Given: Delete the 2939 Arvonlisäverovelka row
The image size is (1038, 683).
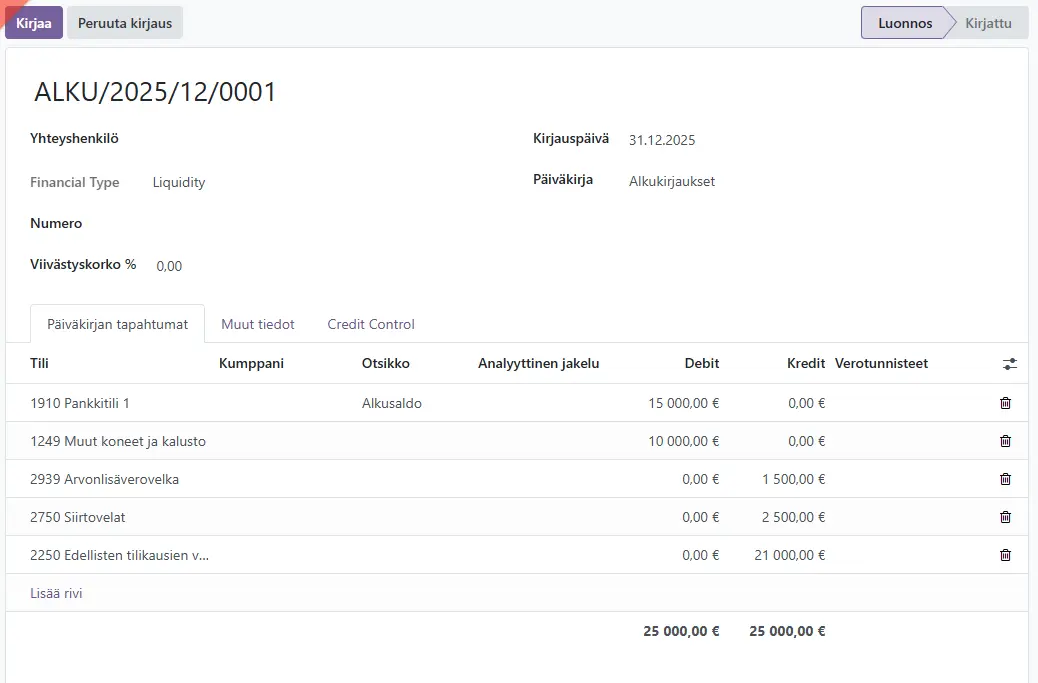Looking at the screenshot, I should point(1005,479).
